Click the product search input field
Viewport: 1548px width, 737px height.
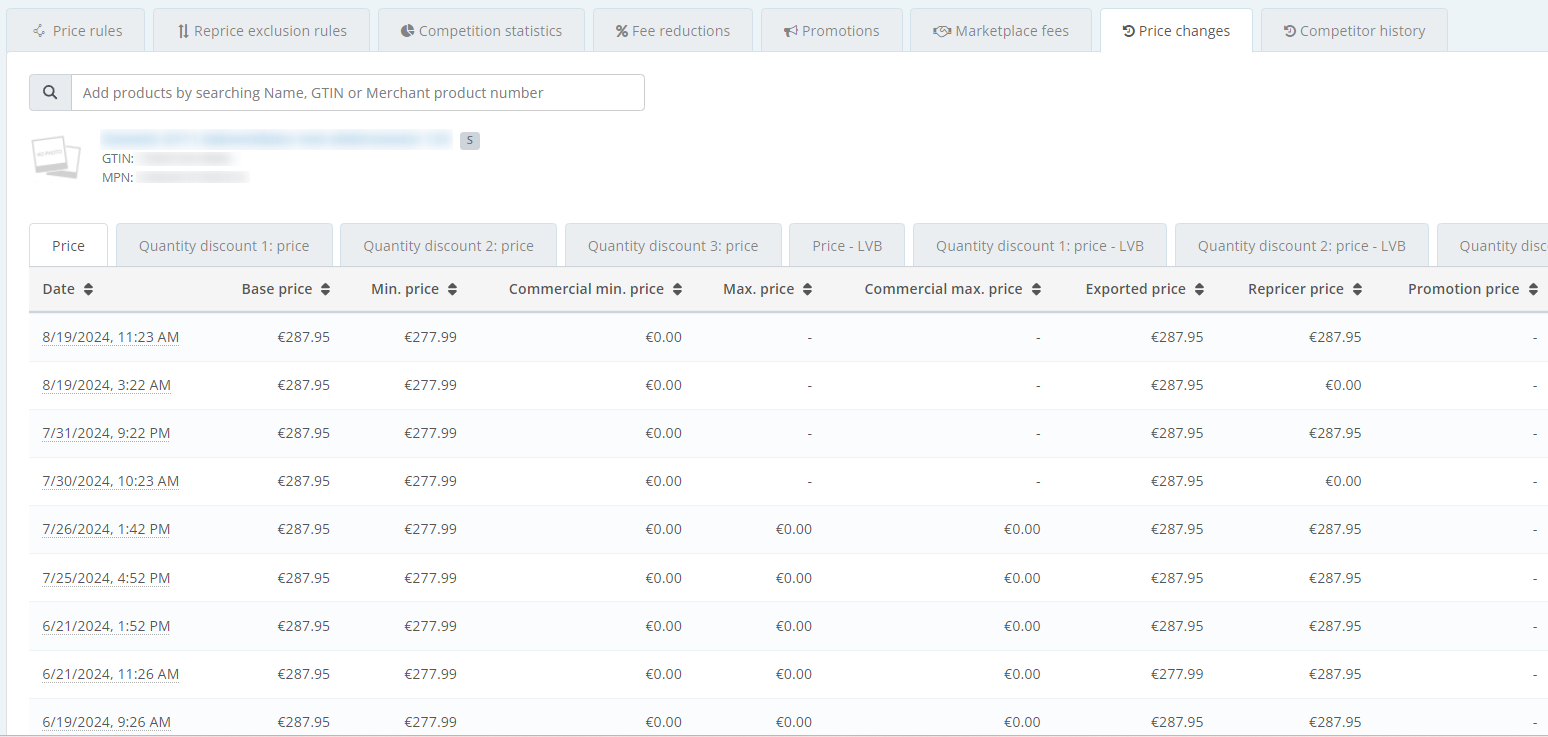click(357, 92)
